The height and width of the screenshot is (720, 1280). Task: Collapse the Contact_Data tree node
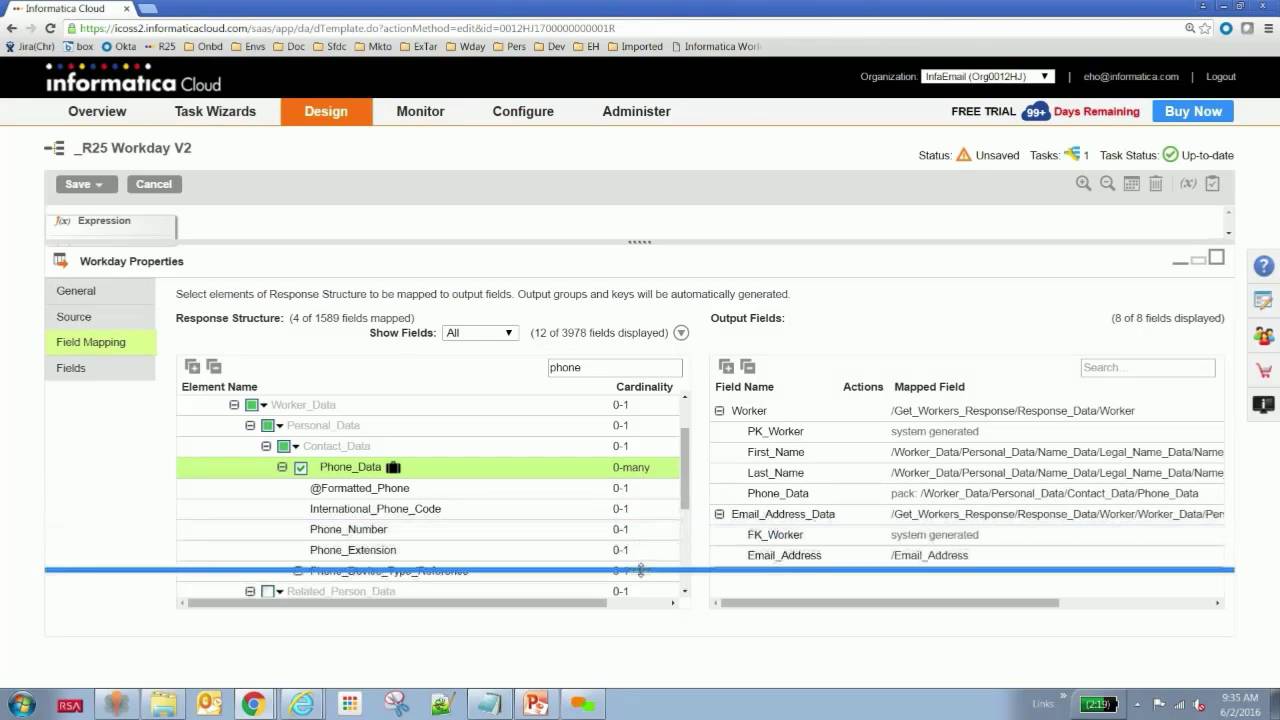click(x=266, y=446)
